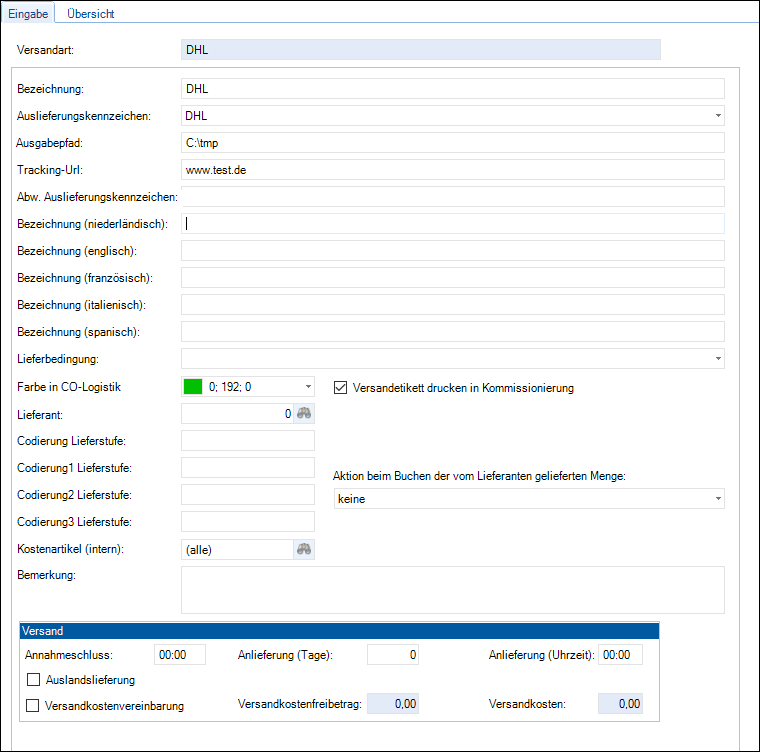Check the Versandkostenvereinbarung option

pyautogui.click(x=33, y=705)
